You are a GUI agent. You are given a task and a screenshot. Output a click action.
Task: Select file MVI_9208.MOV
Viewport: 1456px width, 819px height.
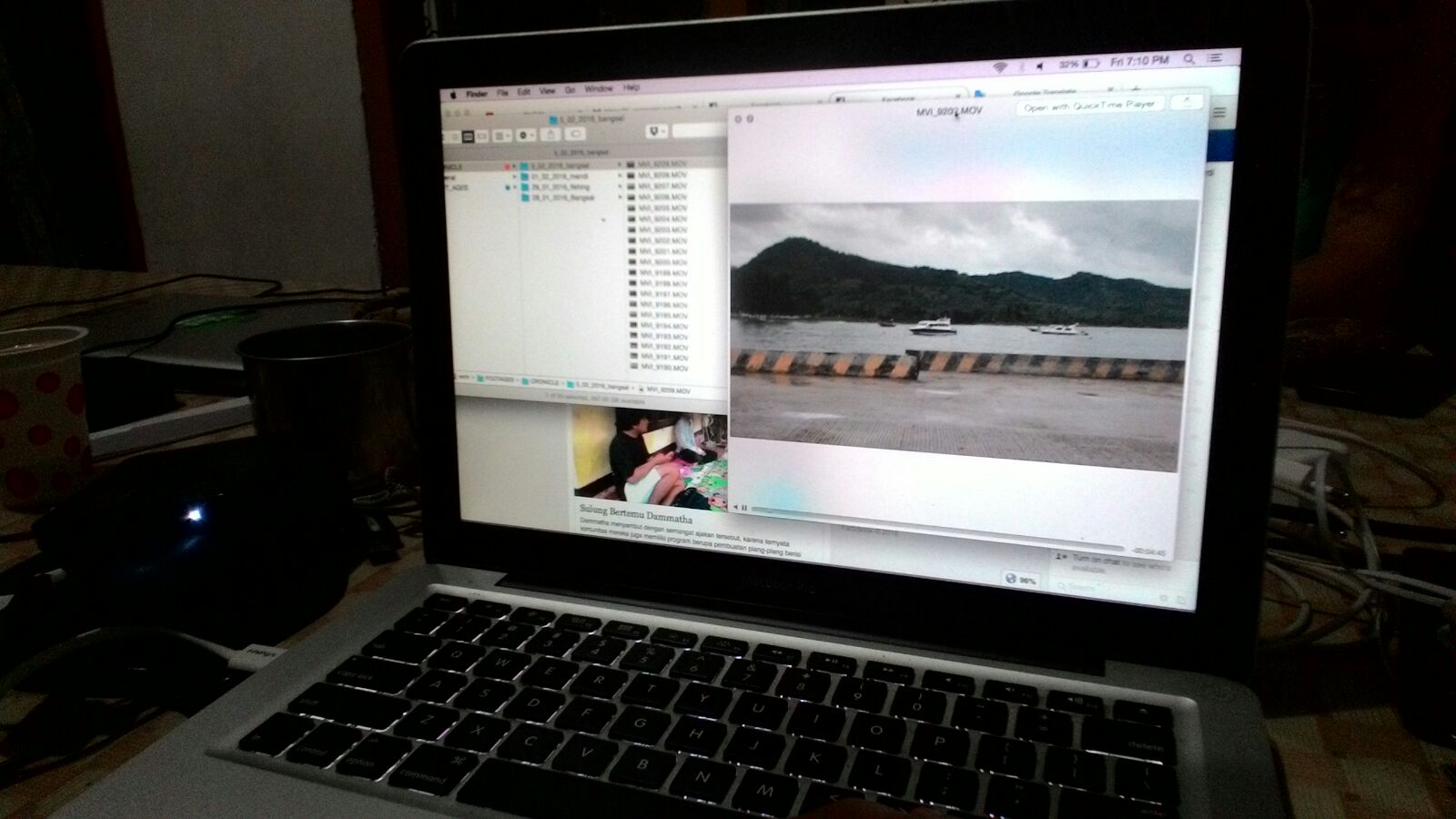(657, 175)
